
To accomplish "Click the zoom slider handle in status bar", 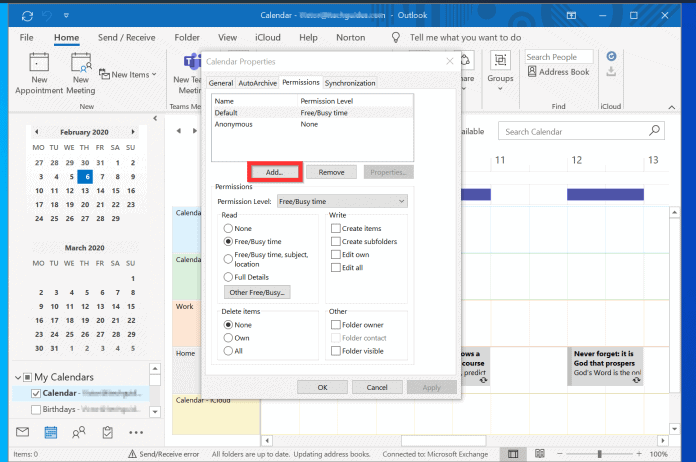I will [599, 454].
